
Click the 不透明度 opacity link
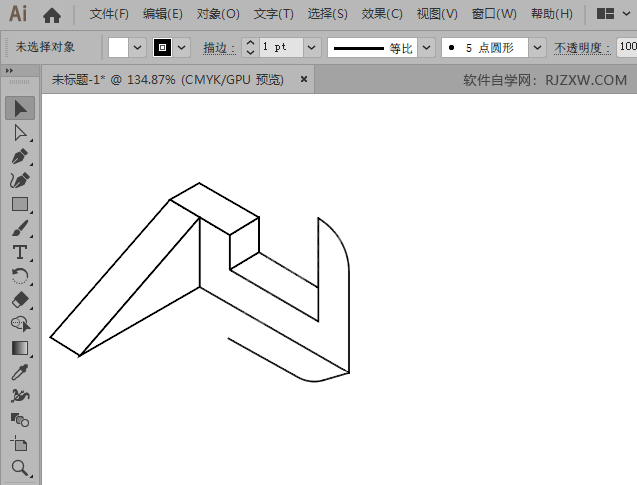[583, 48]
